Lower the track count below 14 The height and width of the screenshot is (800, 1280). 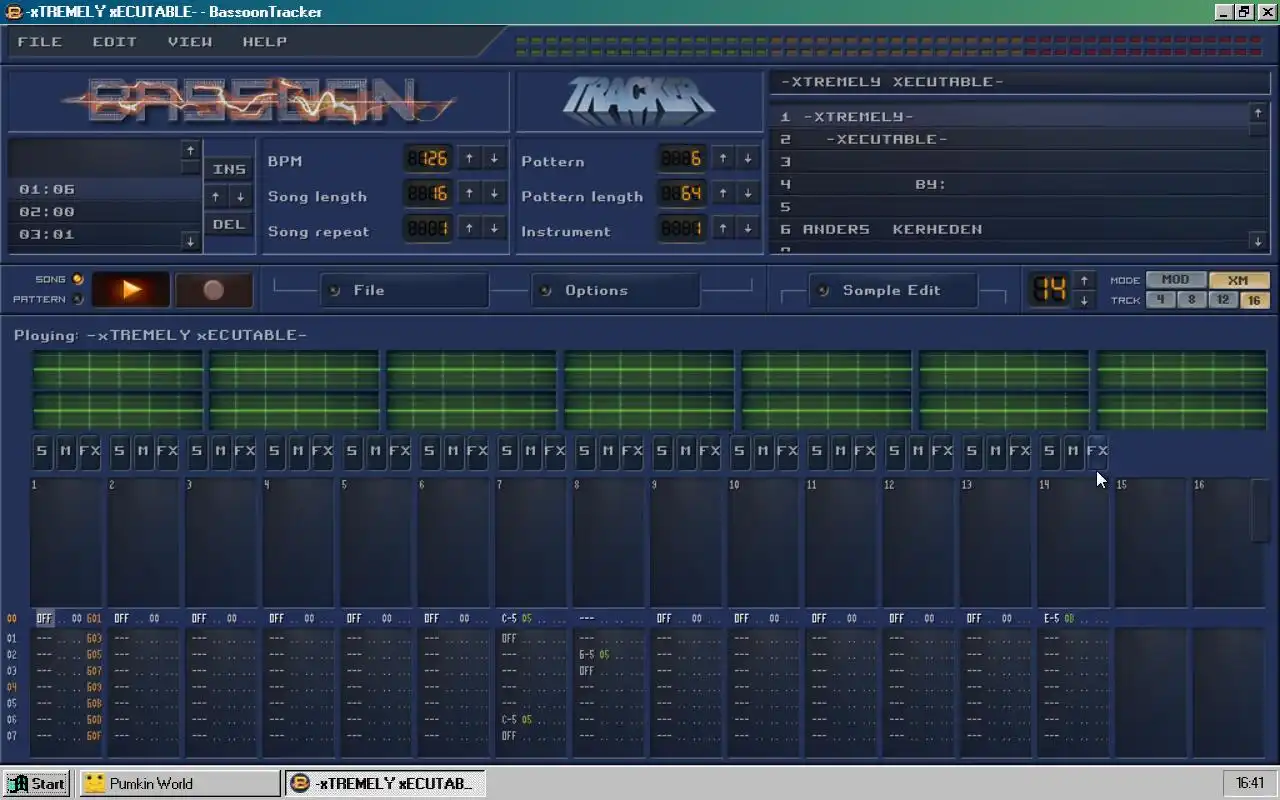(1084, 300)
